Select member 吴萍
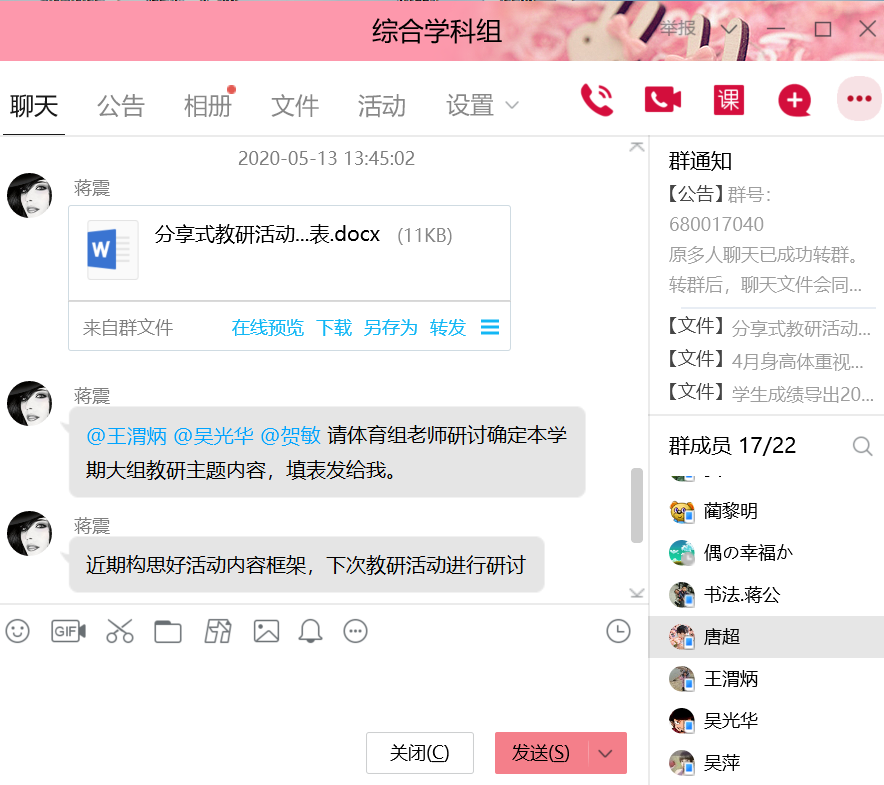 coord(766,763)
